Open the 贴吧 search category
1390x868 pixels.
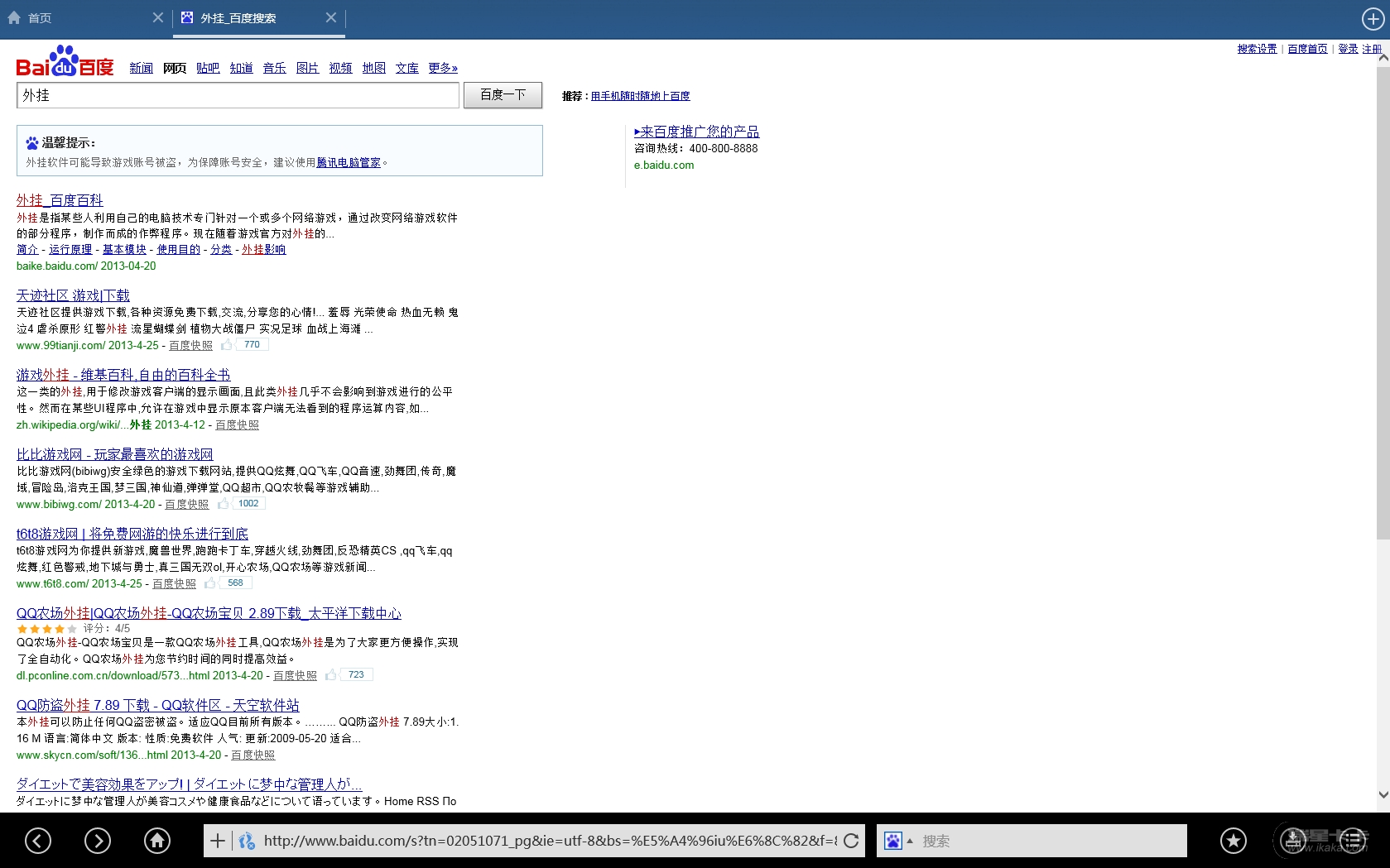point(208,68)
